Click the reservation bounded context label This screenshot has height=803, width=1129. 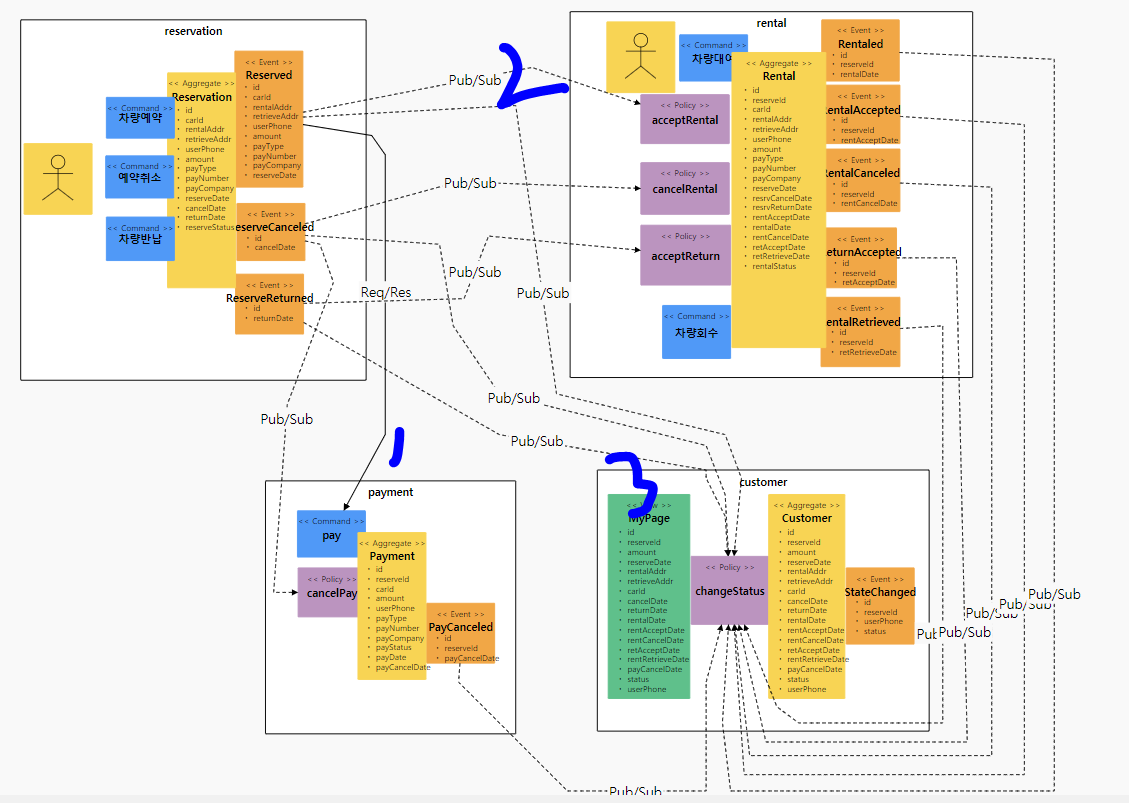click(x=193, y=31)
